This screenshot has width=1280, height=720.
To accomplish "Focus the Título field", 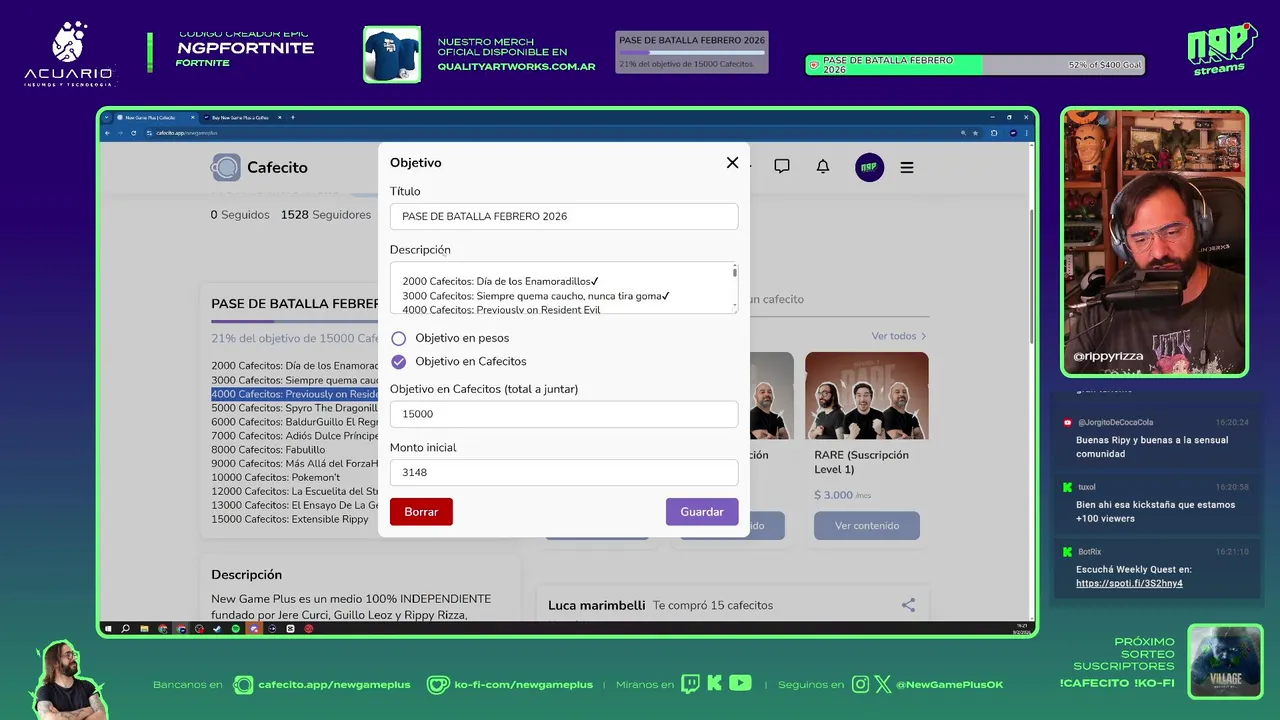I will (x=564, y=216).
